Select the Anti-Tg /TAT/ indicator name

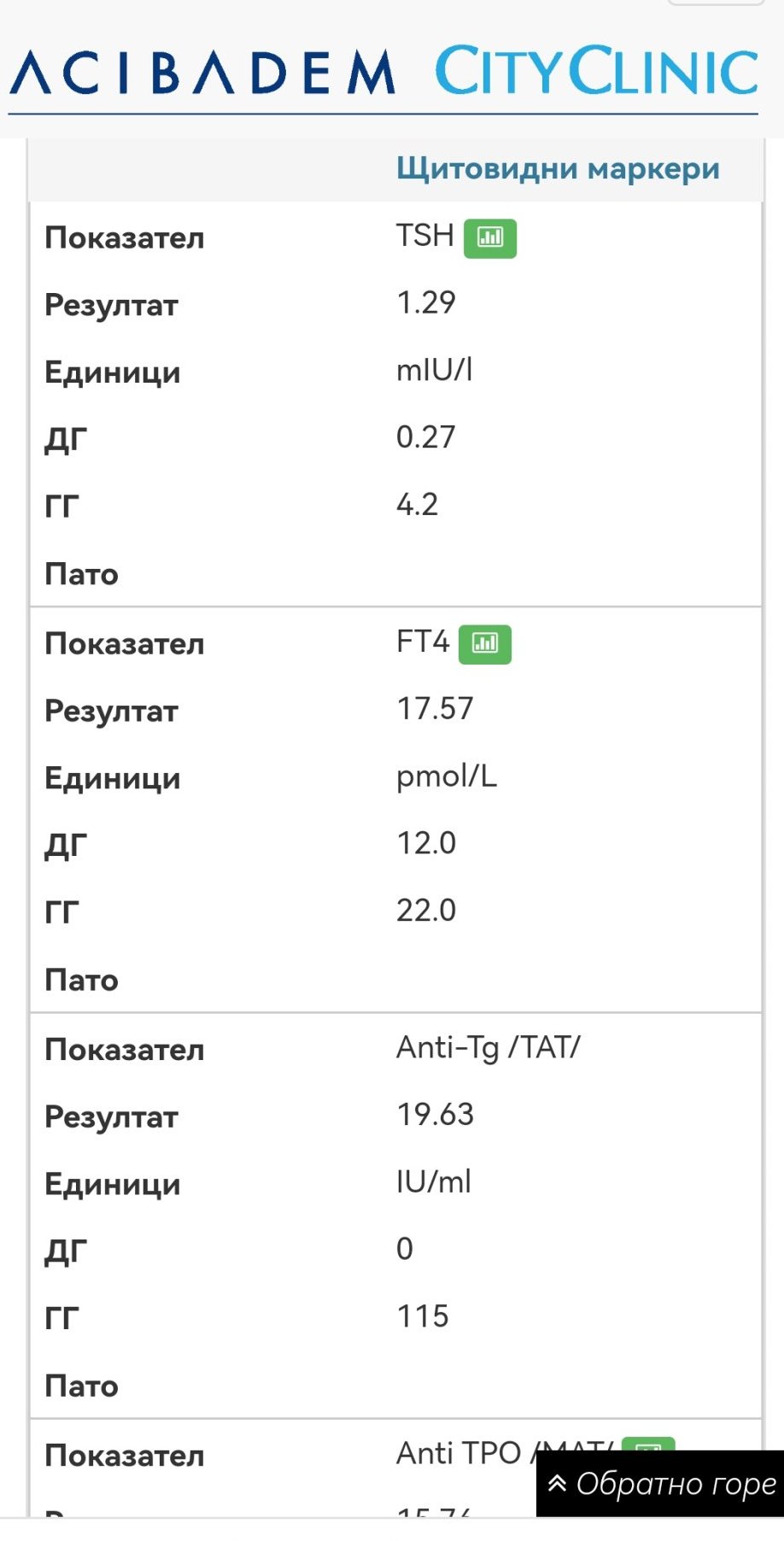click(489, 1047)
